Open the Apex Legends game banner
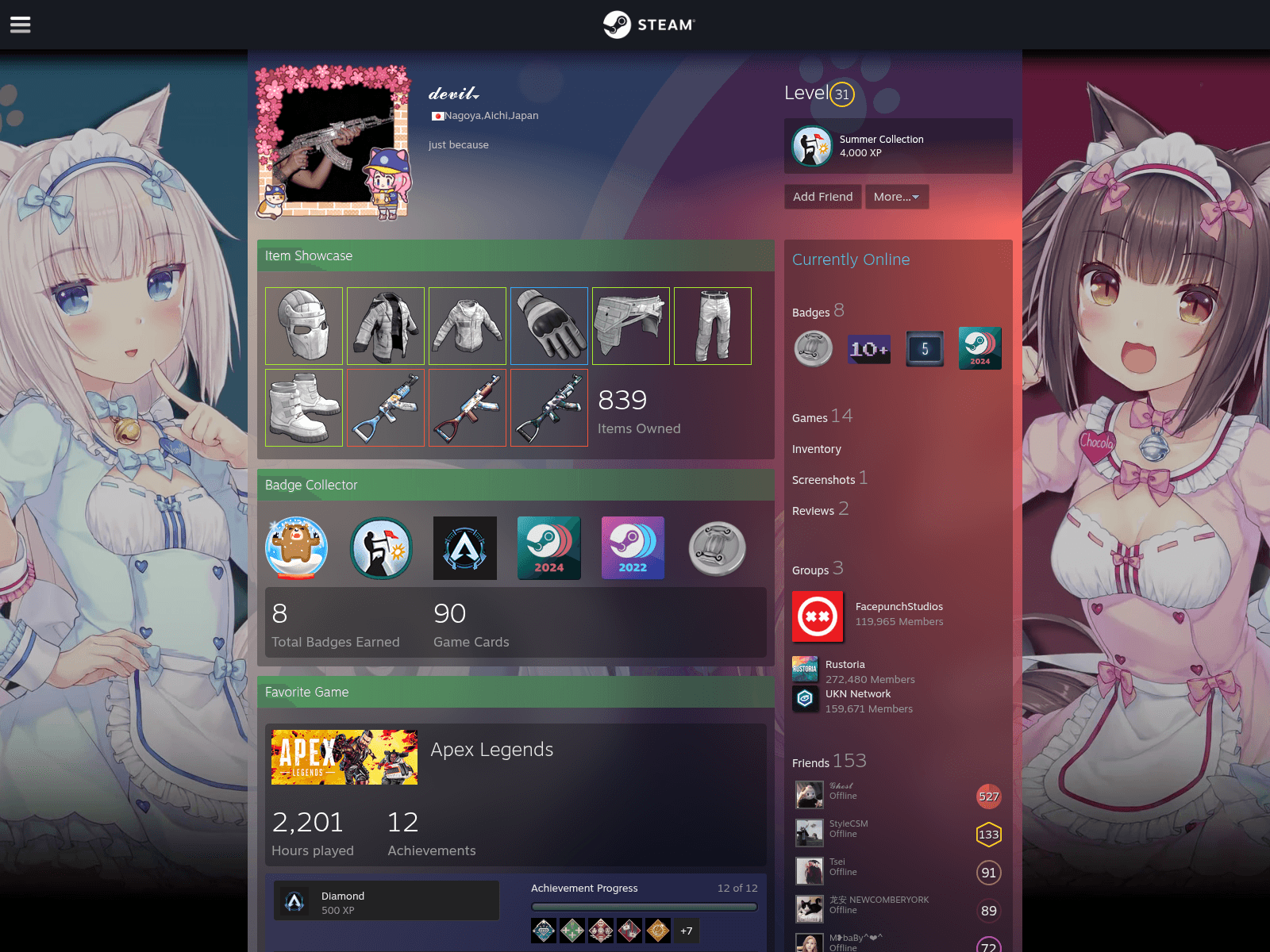1270x952 pixels. [x=344, y=758]
